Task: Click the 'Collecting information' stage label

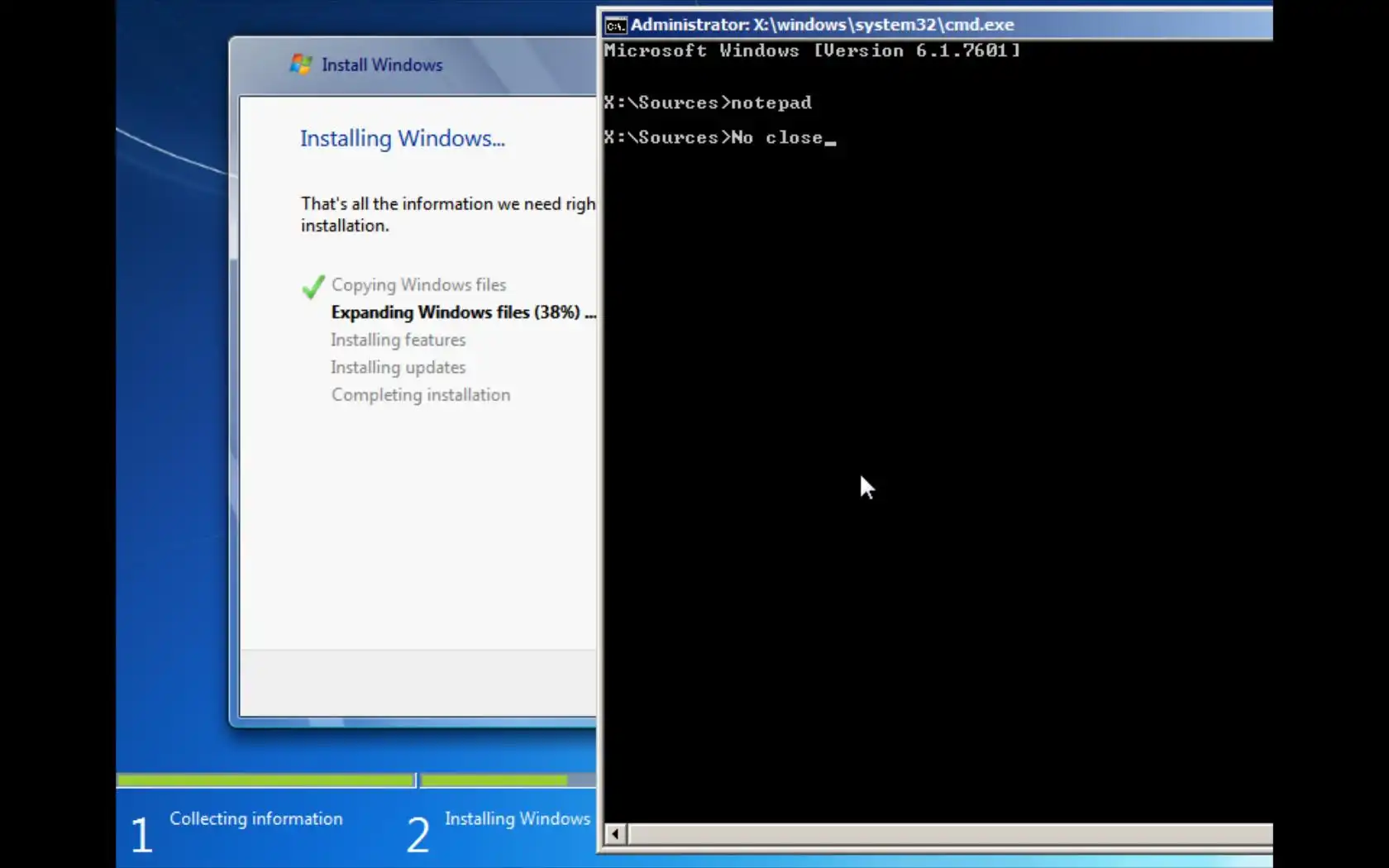Action: tap(255, 818)
